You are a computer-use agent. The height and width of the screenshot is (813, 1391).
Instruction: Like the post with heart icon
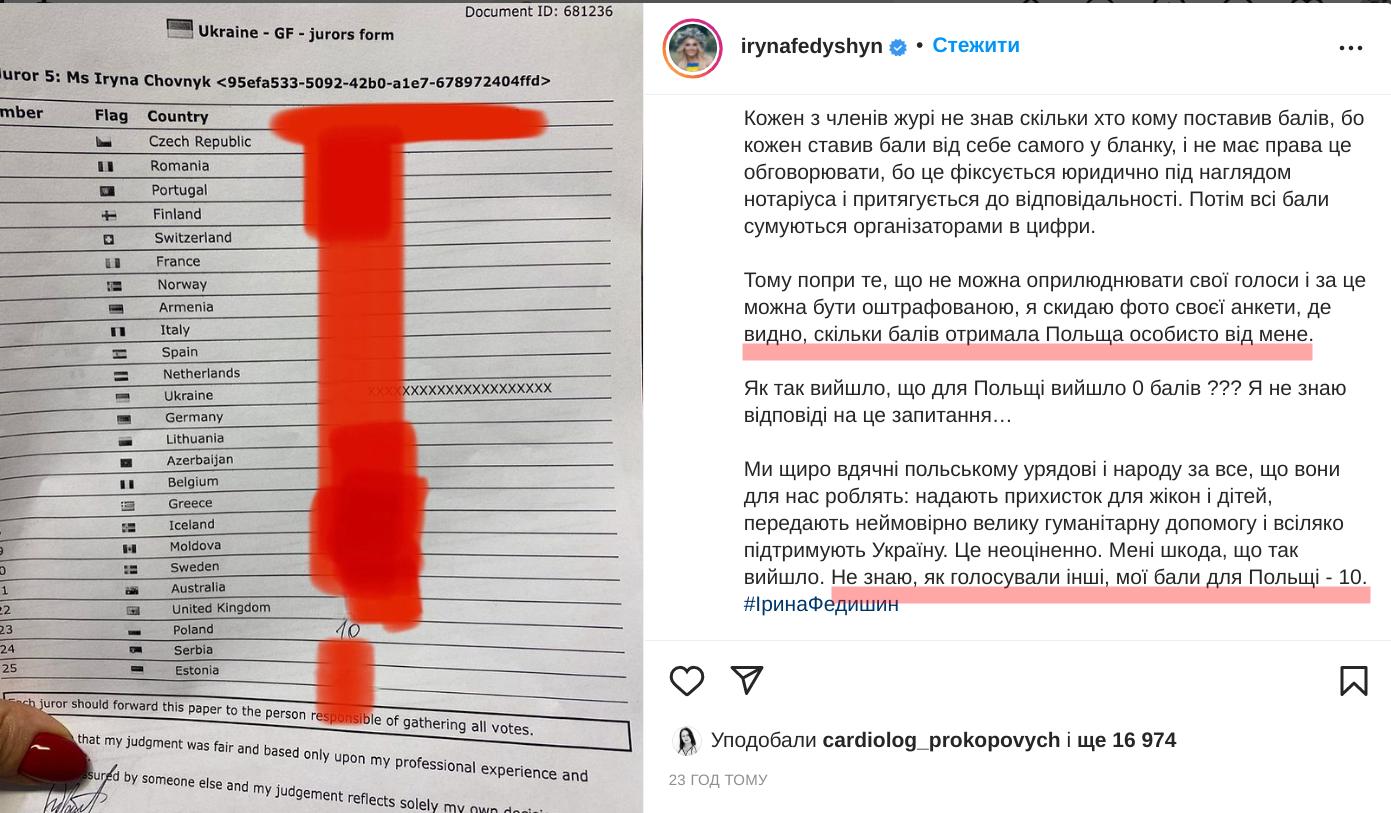pyautogui.click(x=687, y=681)
